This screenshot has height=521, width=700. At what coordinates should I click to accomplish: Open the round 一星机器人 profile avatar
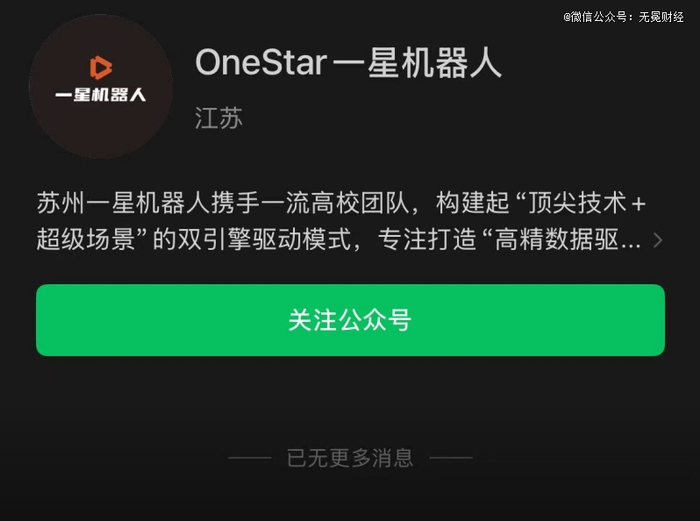coord(101,87)
